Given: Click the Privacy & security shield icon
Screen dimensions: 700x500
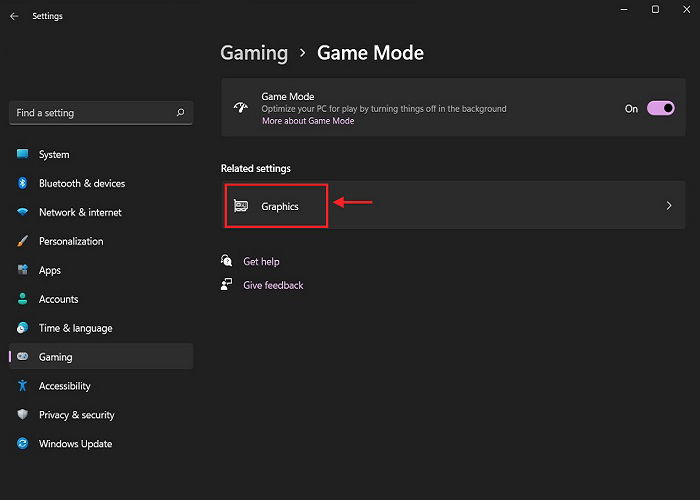Looking at the screenshot, I should click(22, 414).
